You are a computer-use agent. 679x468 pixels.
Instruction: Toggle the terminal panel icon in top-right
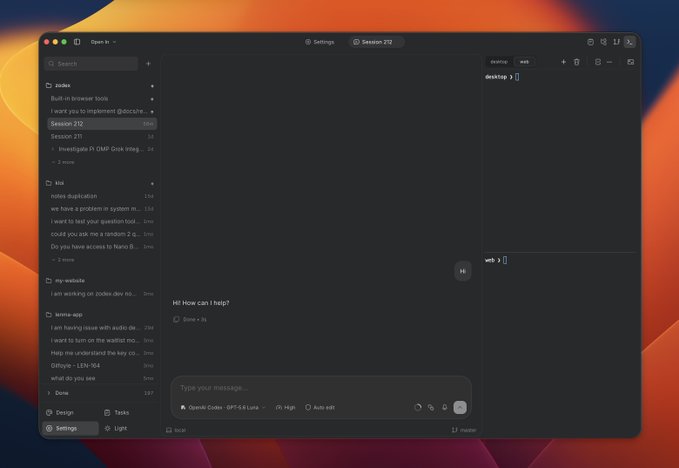point(630,42)
